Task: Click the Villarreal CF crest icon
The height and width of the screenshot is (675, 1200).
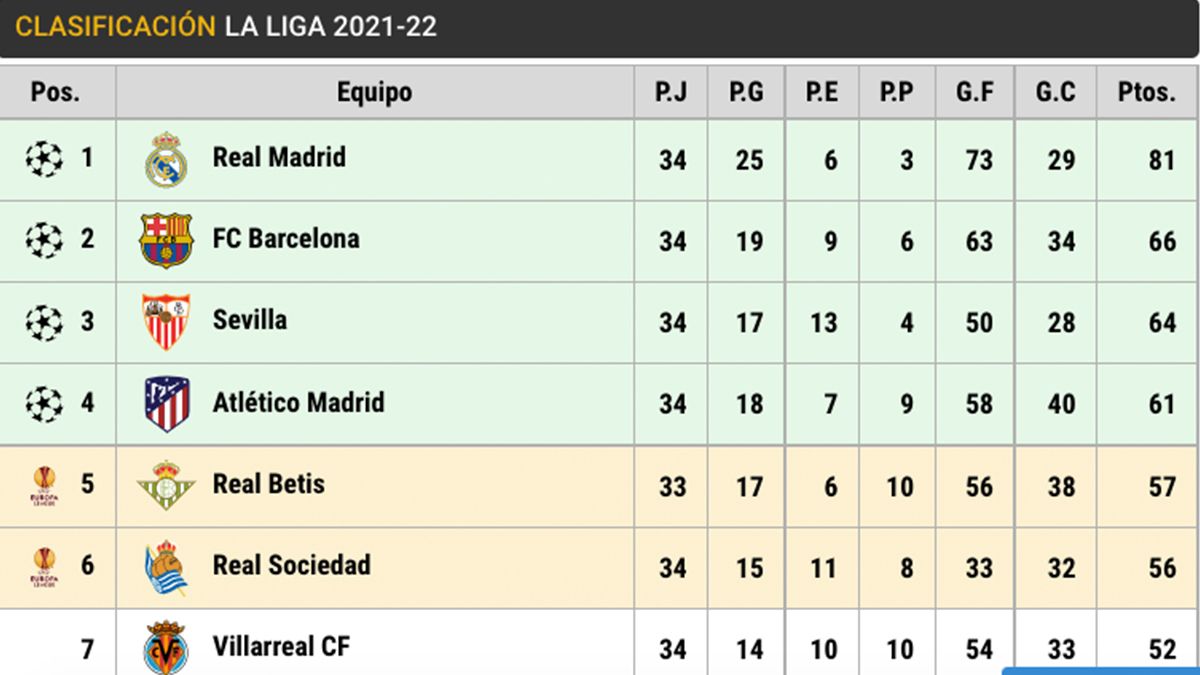Action: coord(166,647)
